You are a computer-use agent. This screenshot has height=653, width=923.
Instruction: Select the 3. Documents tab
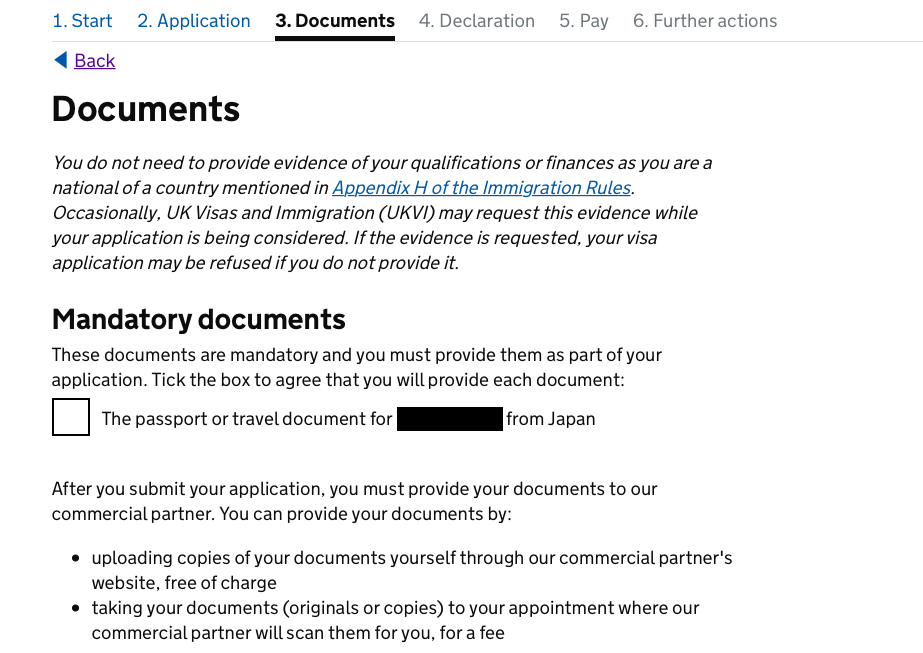coord(335,21)
